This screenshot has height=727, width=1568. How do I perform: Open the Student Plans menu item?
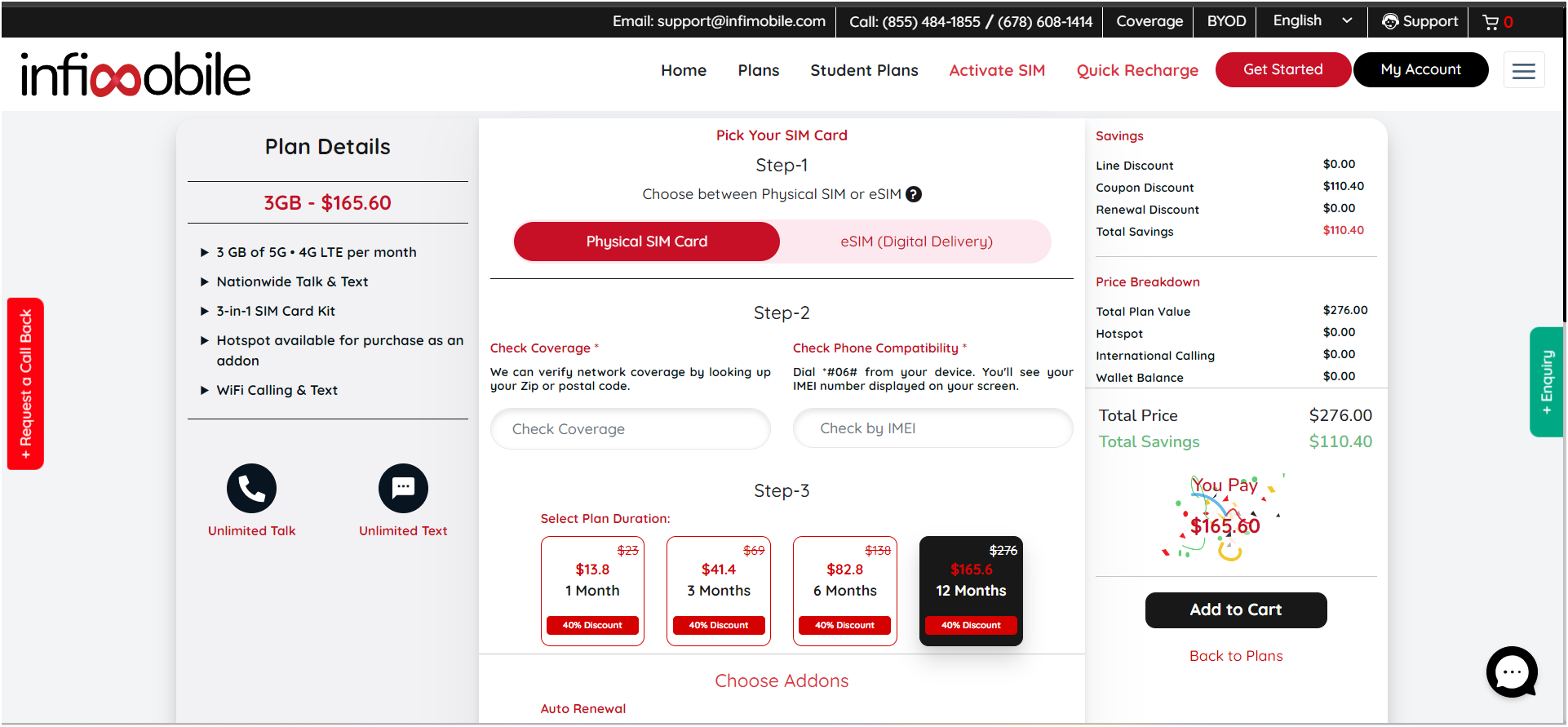point(864,70)
